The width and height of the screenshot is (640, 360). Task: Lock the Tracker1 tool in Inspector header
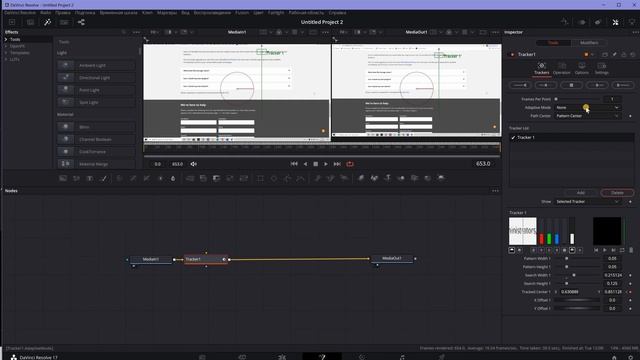pos(624,54)
